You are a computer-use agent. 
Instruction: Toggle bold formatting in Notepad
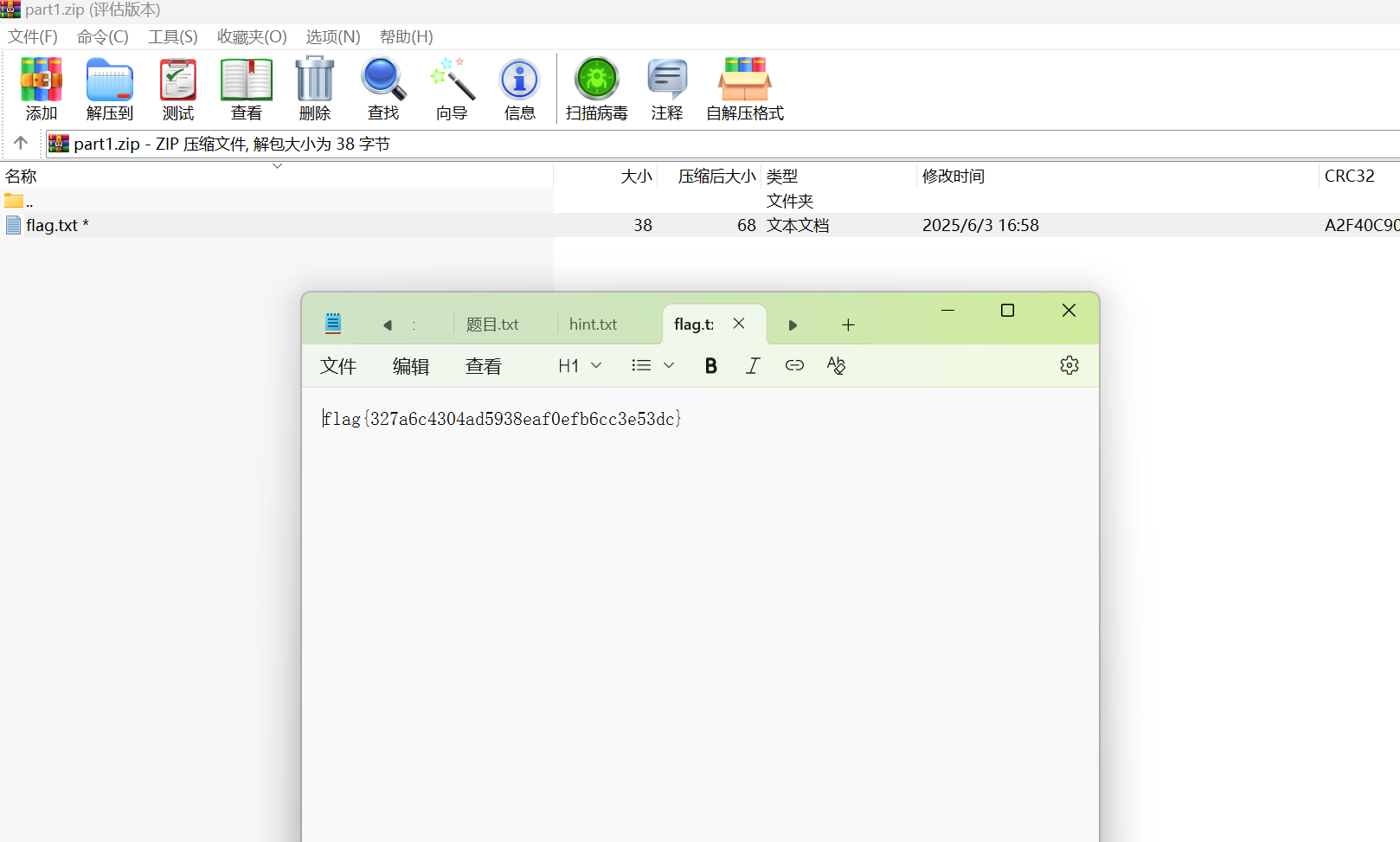[710, 366]
